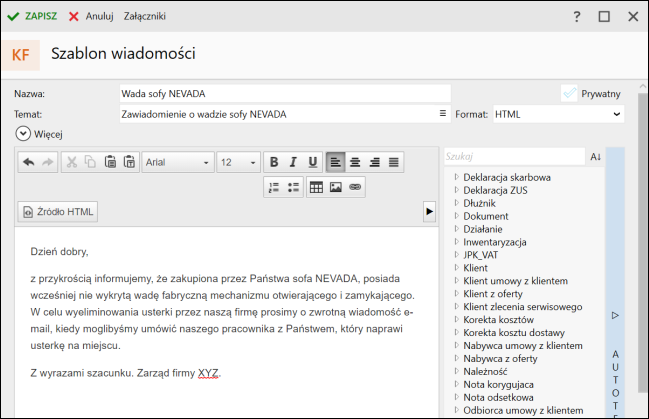Expand the Dłużnik node
The width and height of the screenshot is (649, 419).
[x=456, y=202]
